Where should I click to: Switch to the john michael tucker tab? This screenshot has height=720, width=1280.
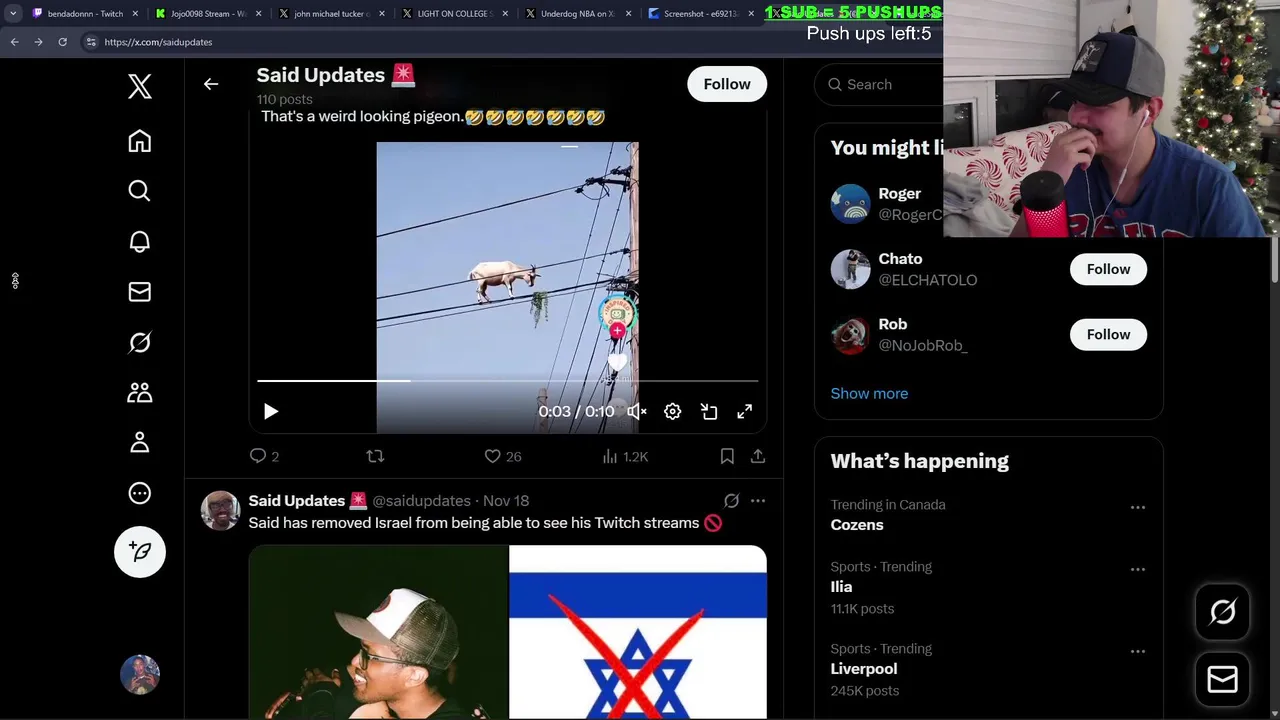coord(331,14)
